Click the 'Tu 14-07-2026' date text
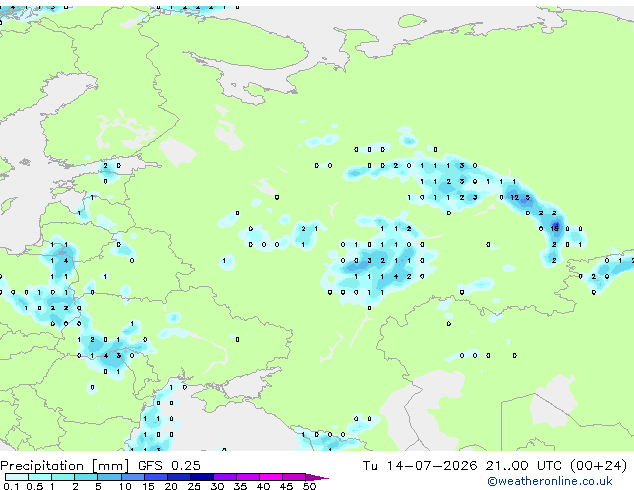 420,466
